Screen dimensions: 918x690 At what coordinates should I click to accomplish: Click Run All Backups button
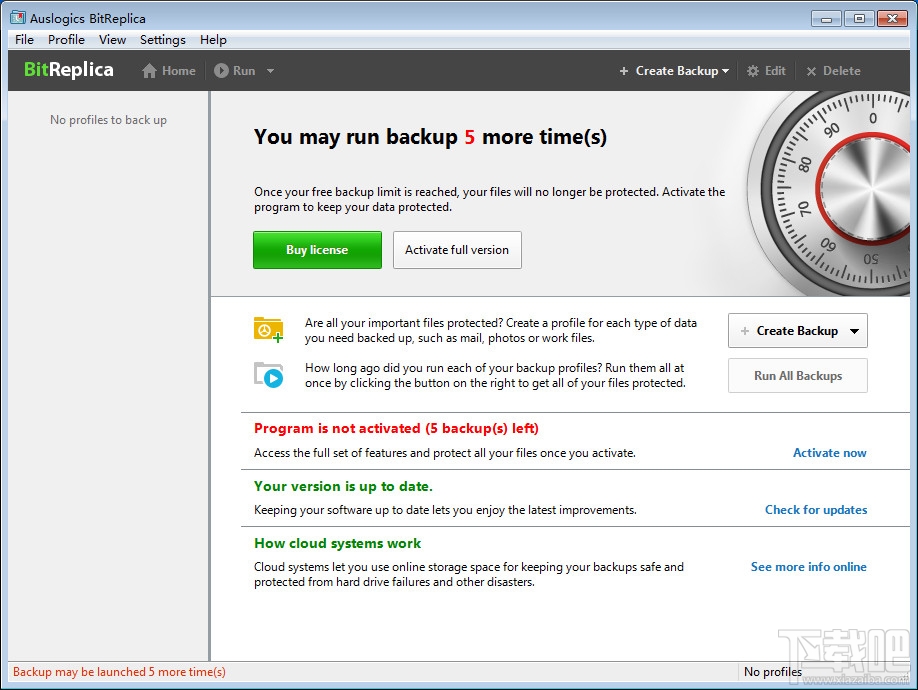(797, 376)
